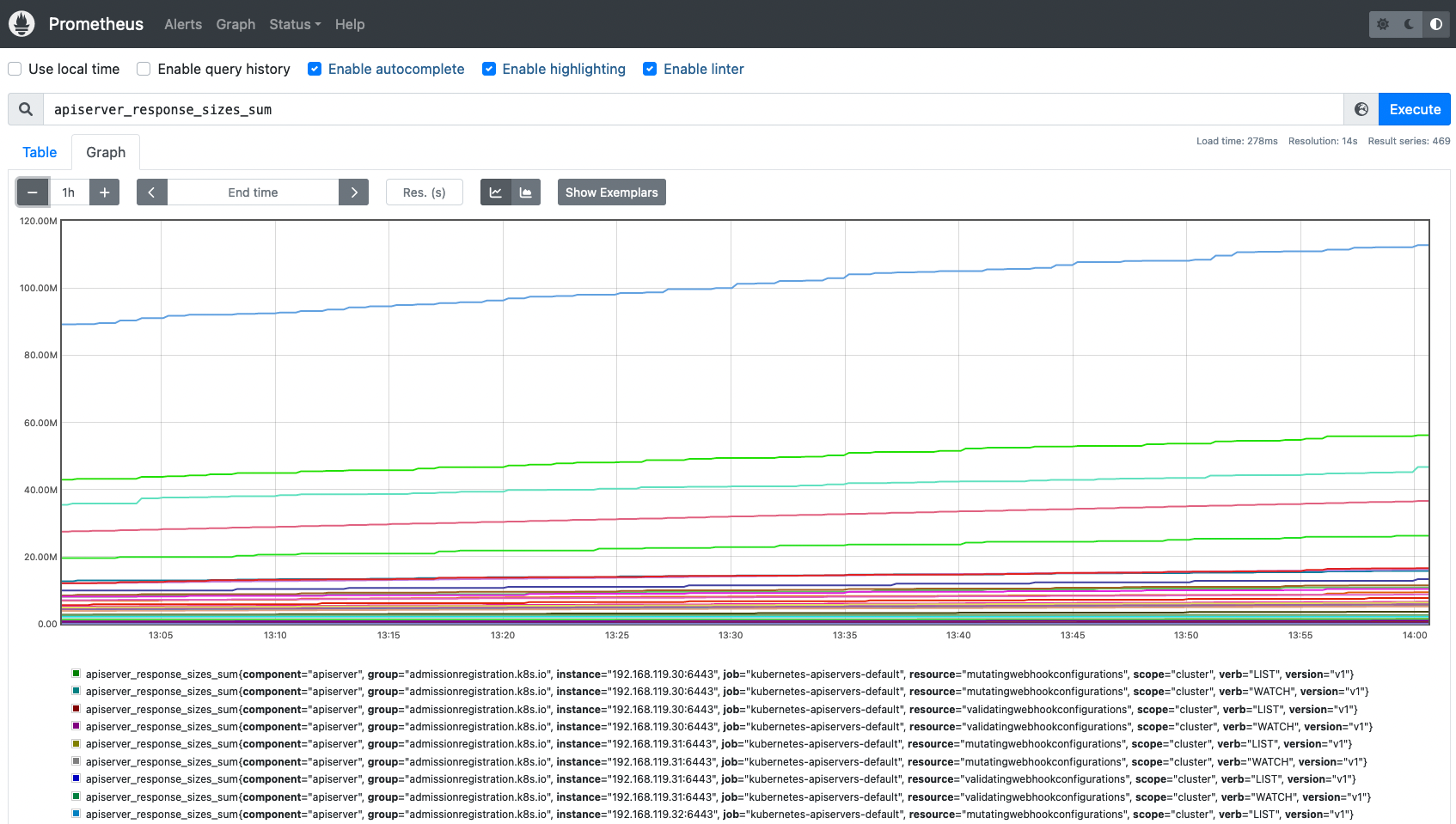Open the Alerts page
This screenshot has height=824, width=1456.
[183, 24]
